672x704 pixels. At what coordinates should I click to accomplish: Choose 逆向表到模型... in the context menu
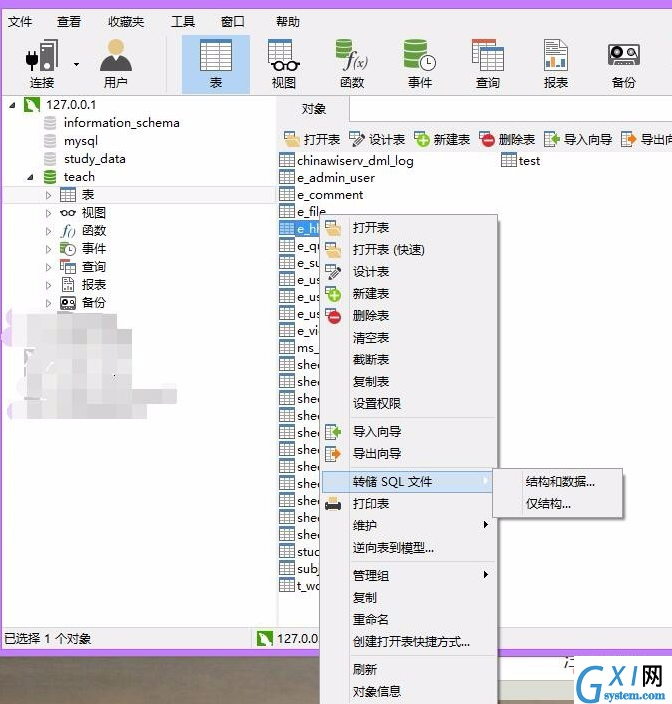[409, 548]
